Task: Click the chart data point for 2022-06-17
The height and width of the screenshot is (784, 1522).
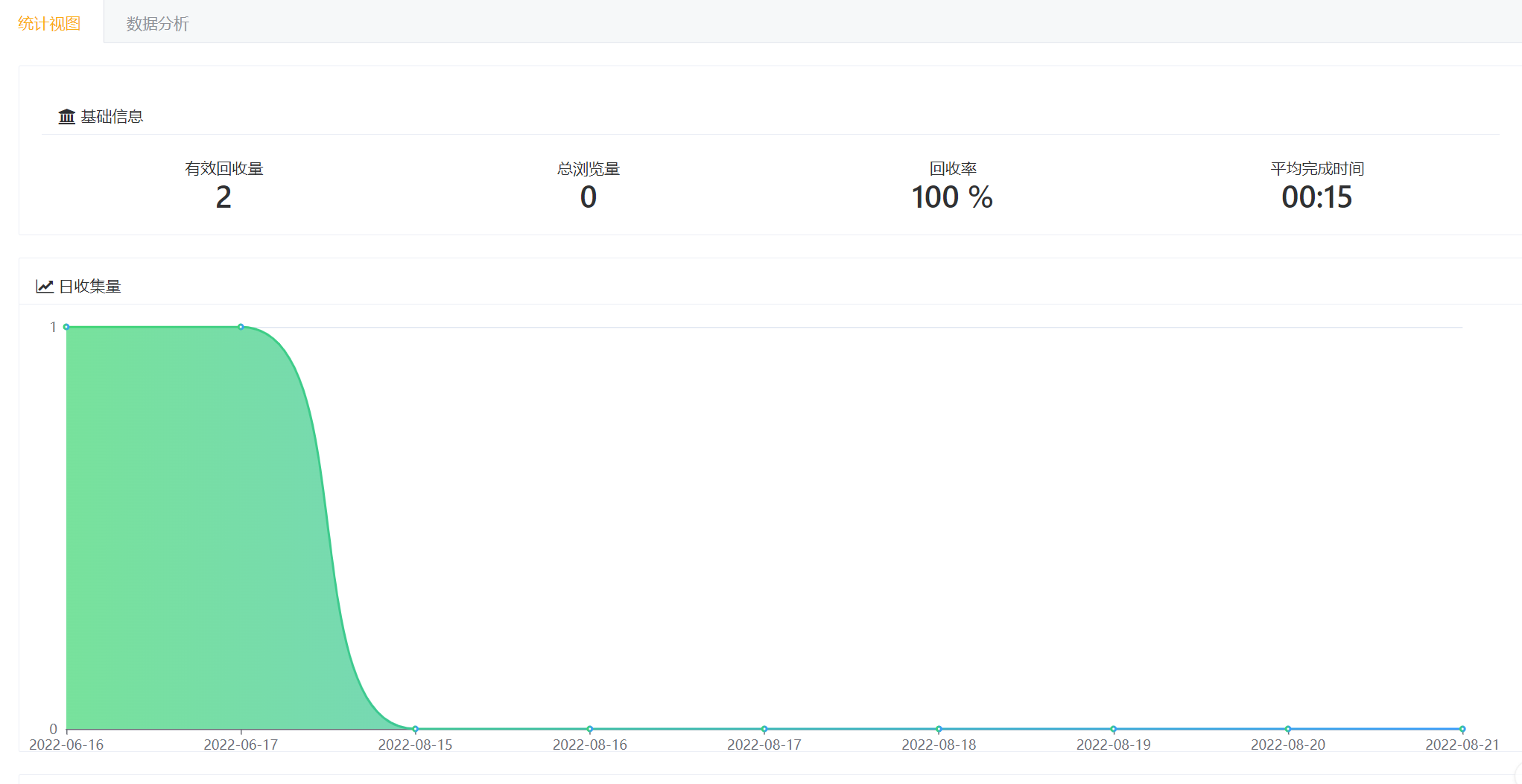Action: point(241,327)
